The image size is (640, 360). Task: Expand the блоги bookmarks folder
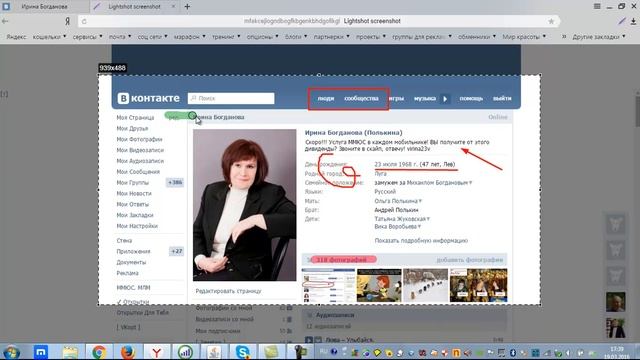pyautogui.click(x=296, y=37)
